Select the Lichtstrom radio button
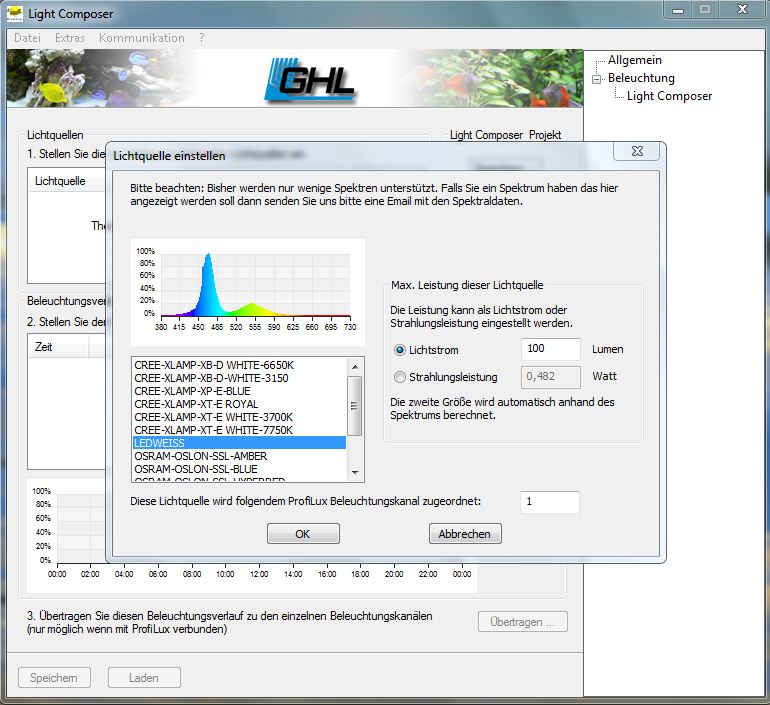The height and width of the screenshot is (705, 770). pyautogui.click(x=401, y=350)
